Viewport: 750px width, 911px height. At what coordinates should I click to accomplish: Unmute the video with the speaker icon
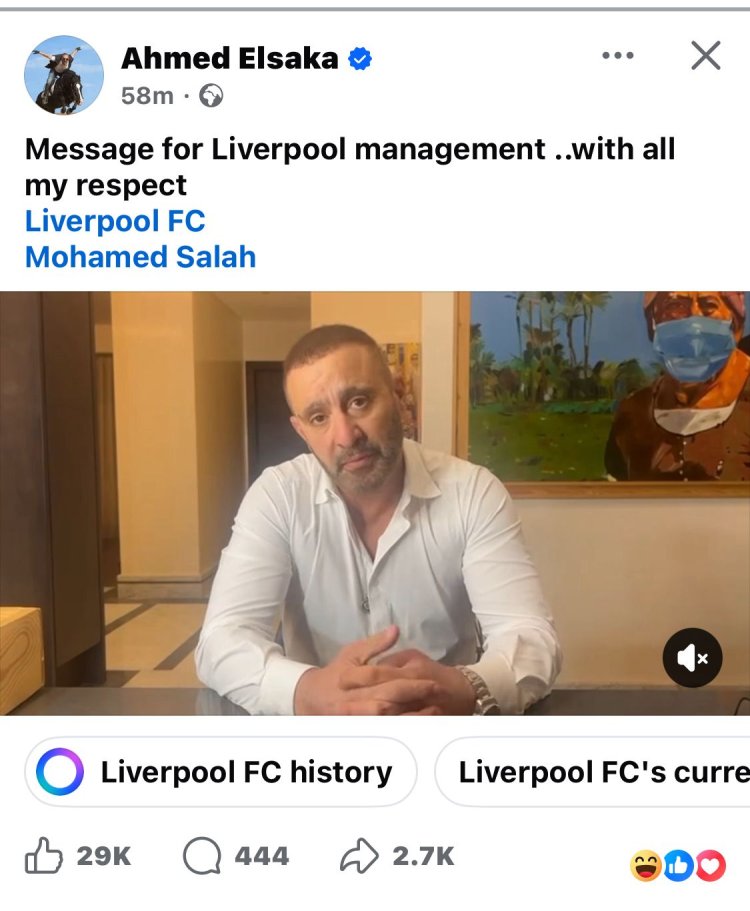tap(692, 658)
